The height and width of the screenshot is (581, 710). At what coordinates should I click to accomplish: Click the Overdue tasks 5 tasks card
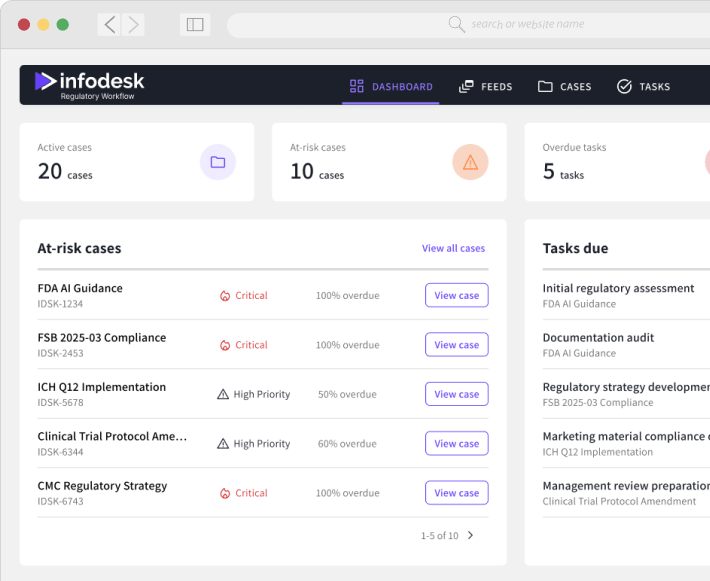617,162
